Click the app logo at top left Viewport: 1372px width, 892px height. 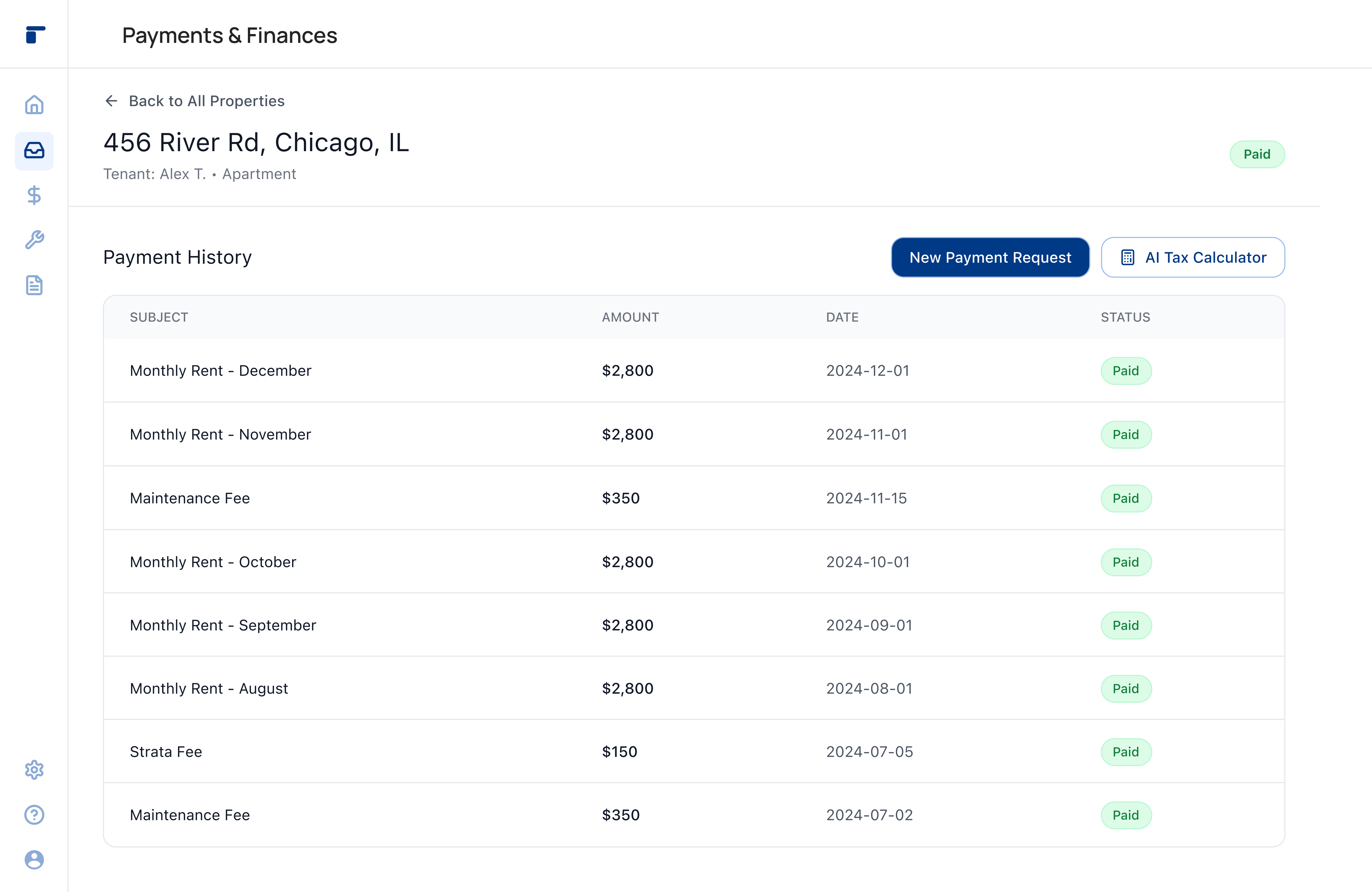[34, 35]
